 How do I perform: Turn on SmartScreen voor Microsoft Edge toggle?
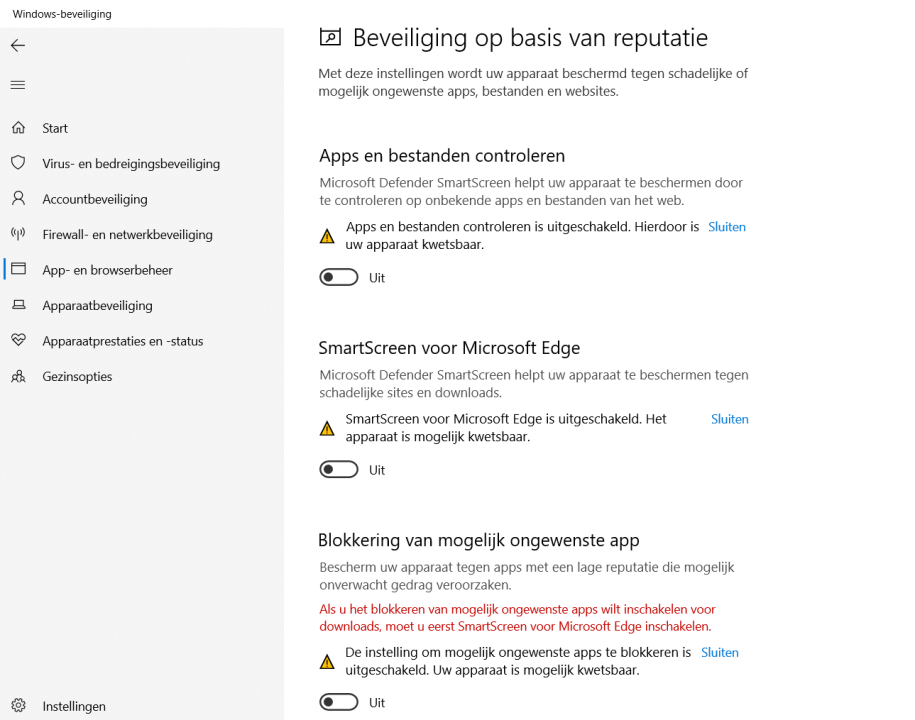coord(339,470)
